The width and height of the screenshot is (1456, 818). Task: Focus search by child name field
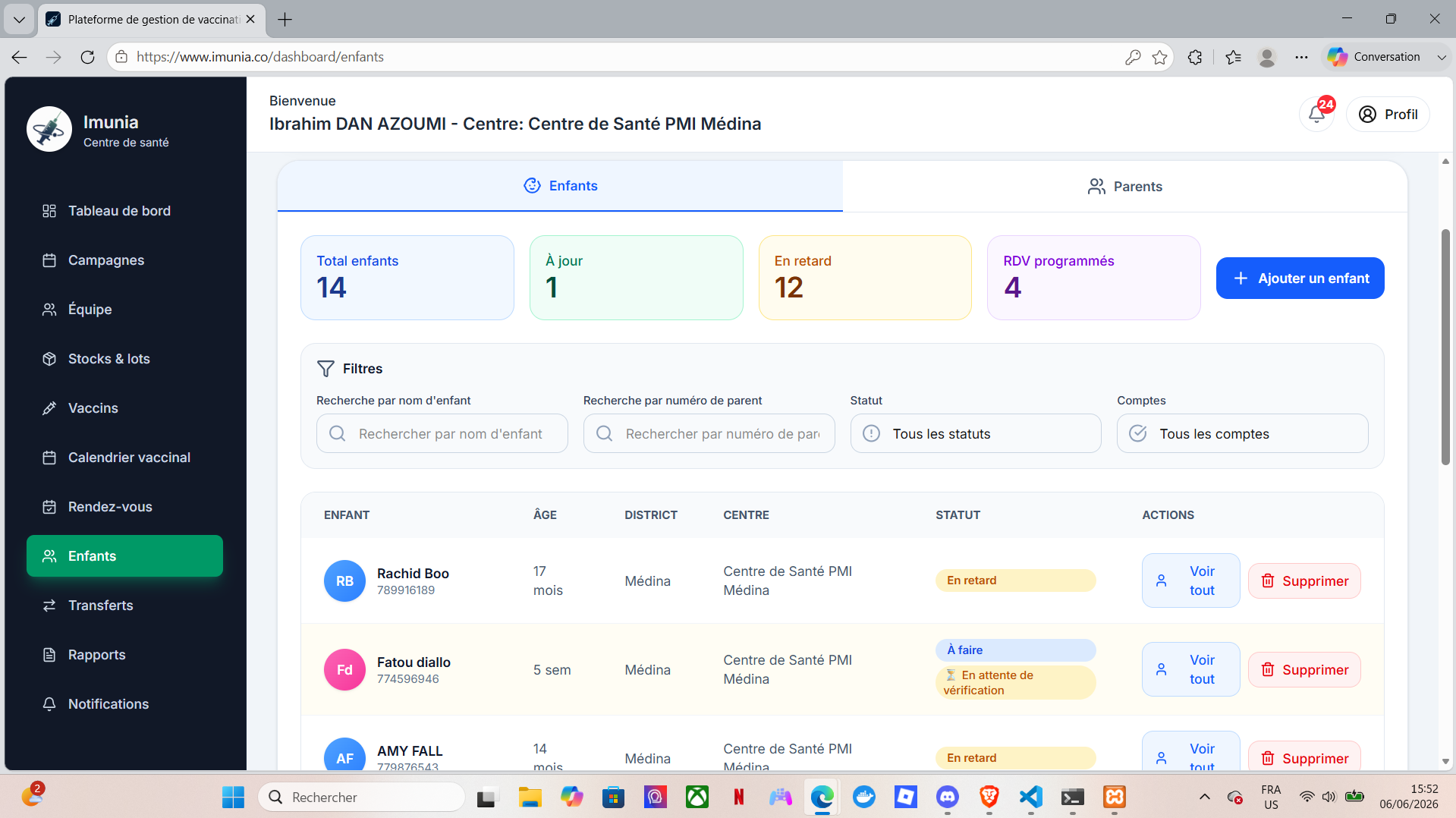(x=442, y=433)
